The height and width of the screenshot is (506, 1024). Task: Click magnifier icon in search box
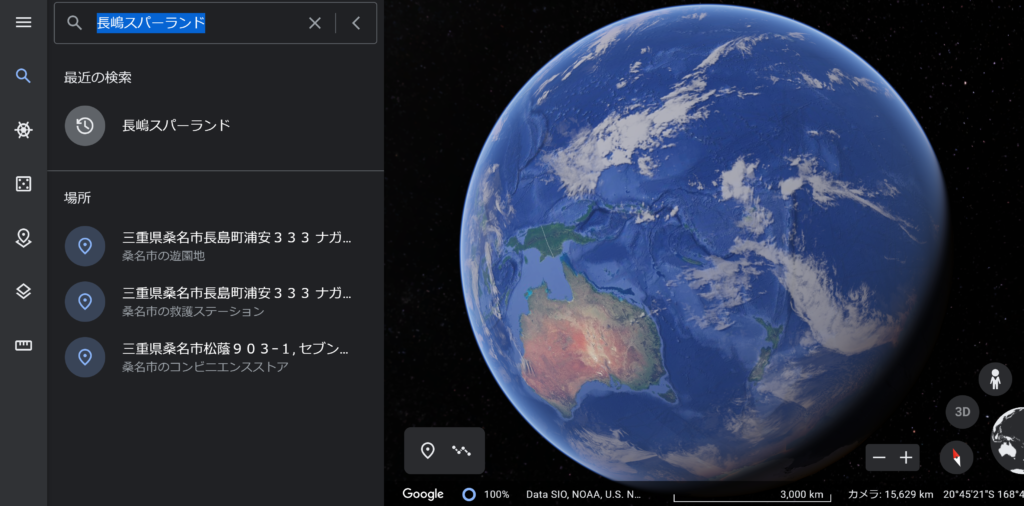(x=75, y=23)
